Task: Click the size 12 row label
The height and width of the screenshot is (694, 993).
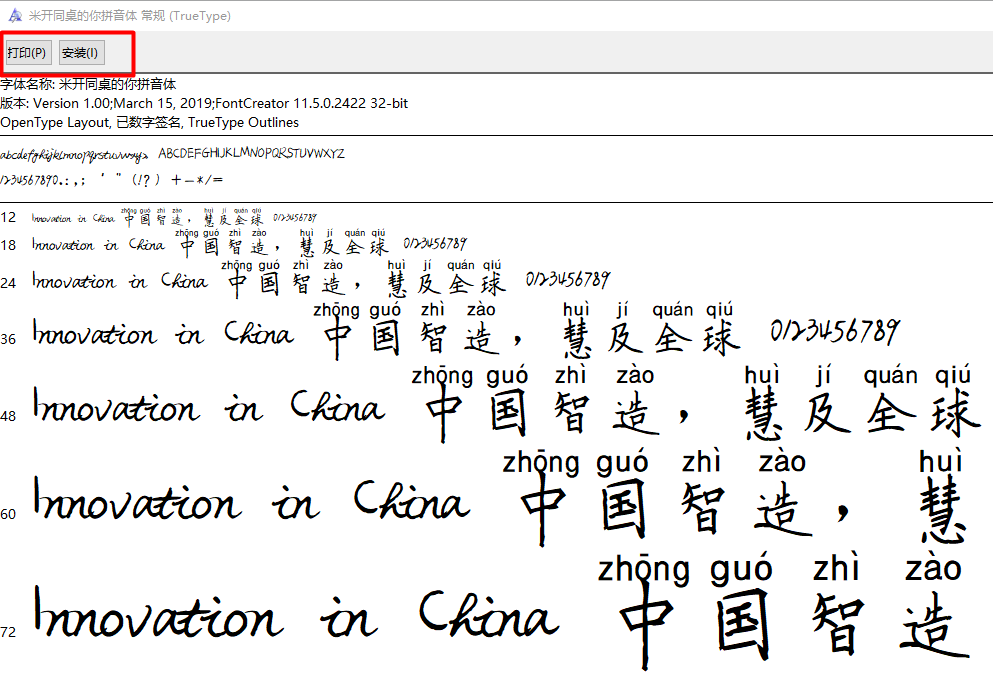Action: pos(8,218)
